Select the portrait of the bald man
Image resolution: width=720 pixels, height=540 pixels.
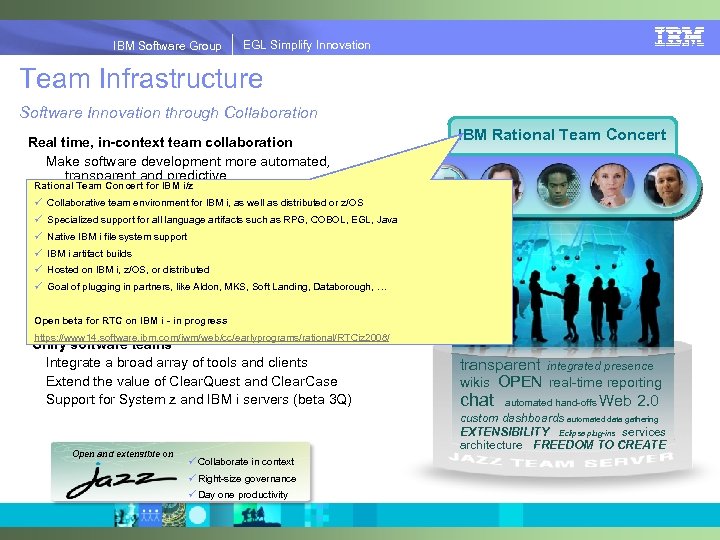coord(666,186)
